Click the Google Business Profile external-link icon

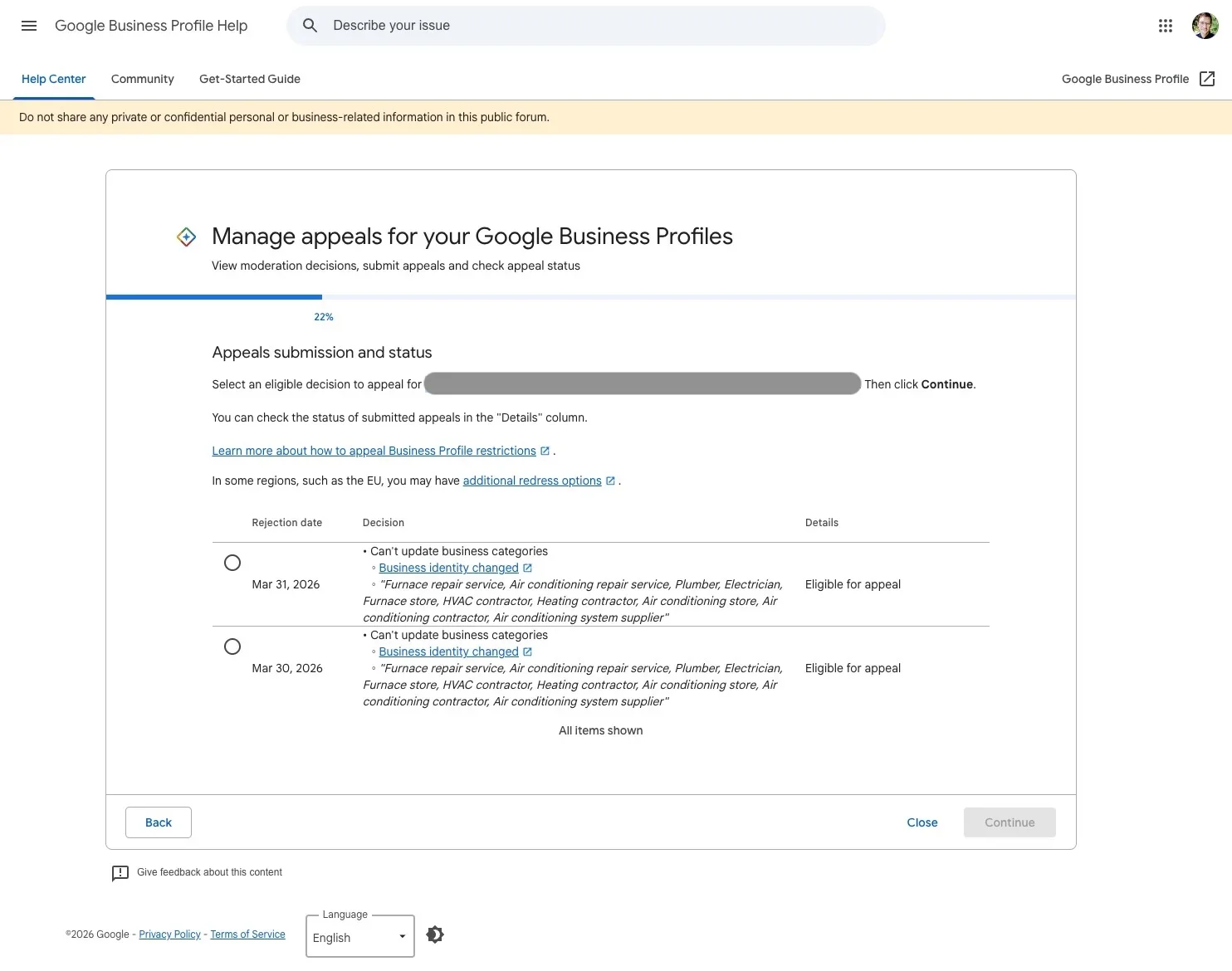pos(1207,79)
